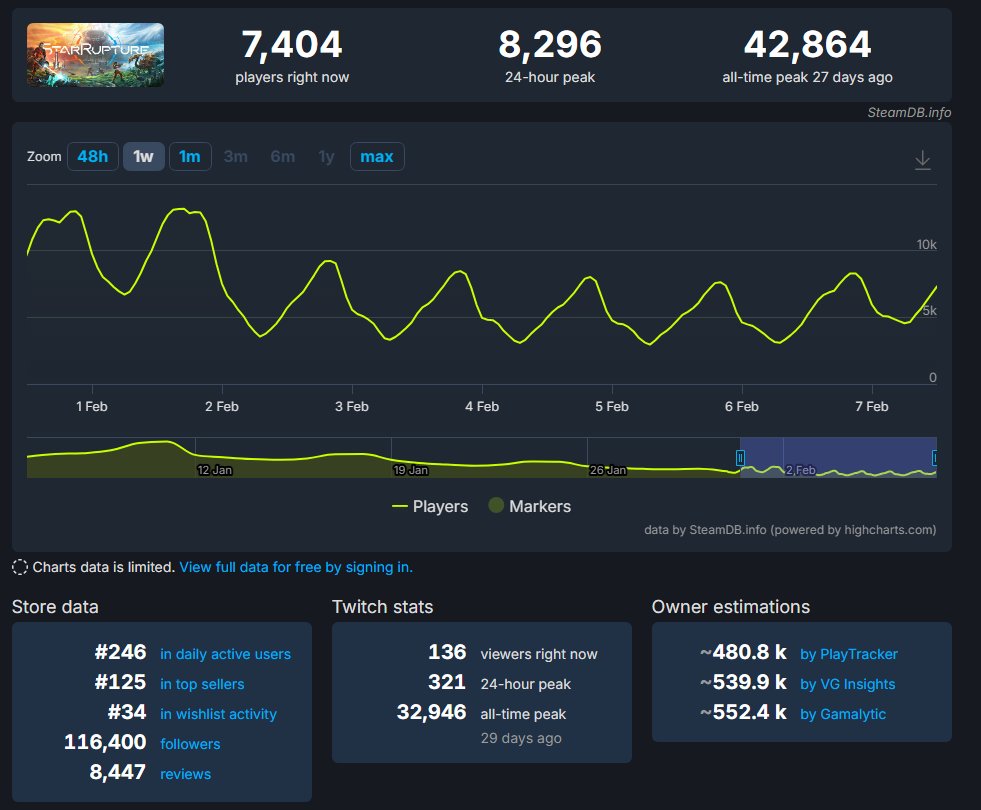Click the 'Owner estimations' heading
The image size is (981, 810).
(x=731, y=607)
